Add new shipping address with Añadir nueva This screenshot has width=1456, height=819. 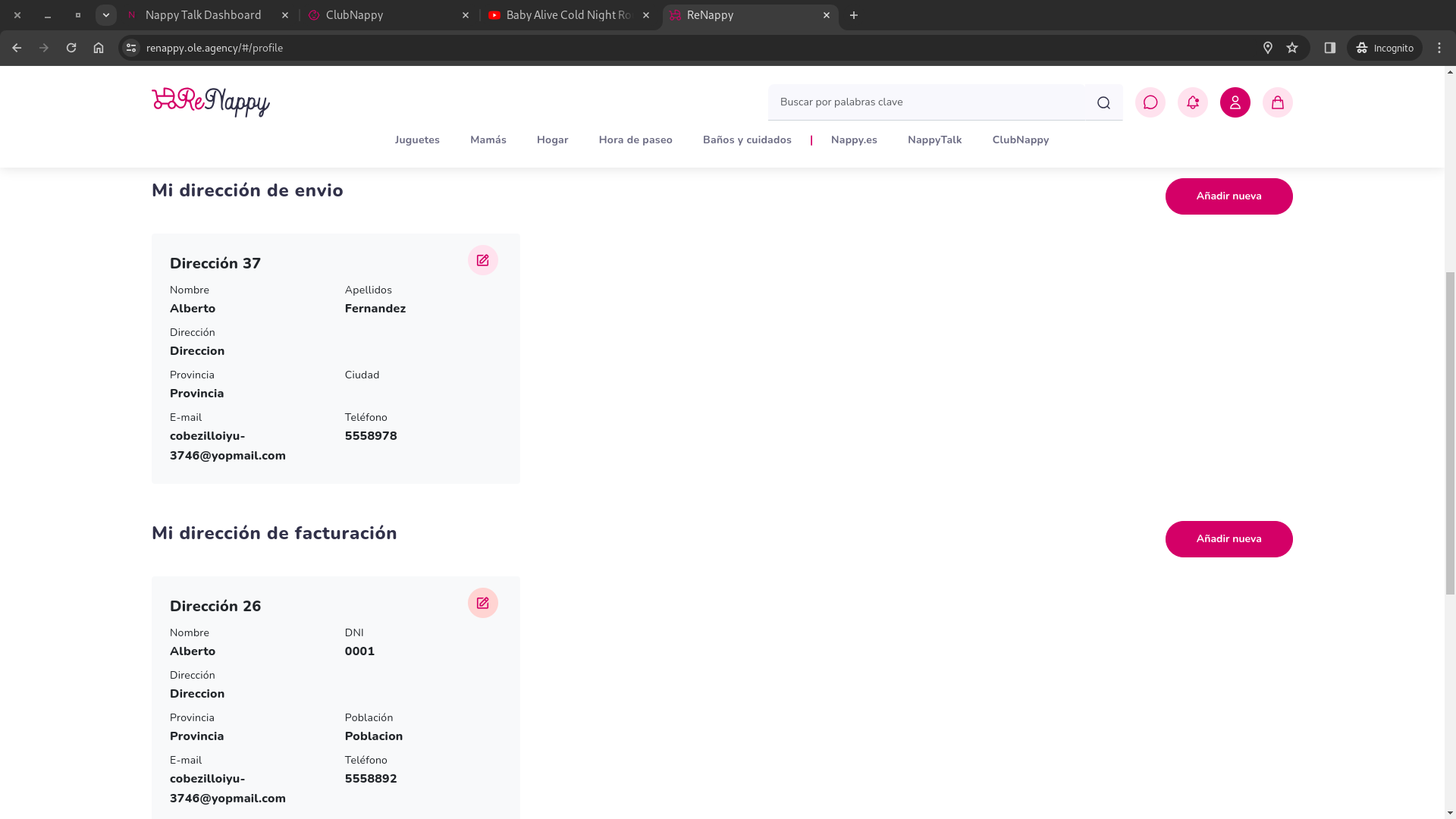pyautogui.click(x=1228, y=196)
